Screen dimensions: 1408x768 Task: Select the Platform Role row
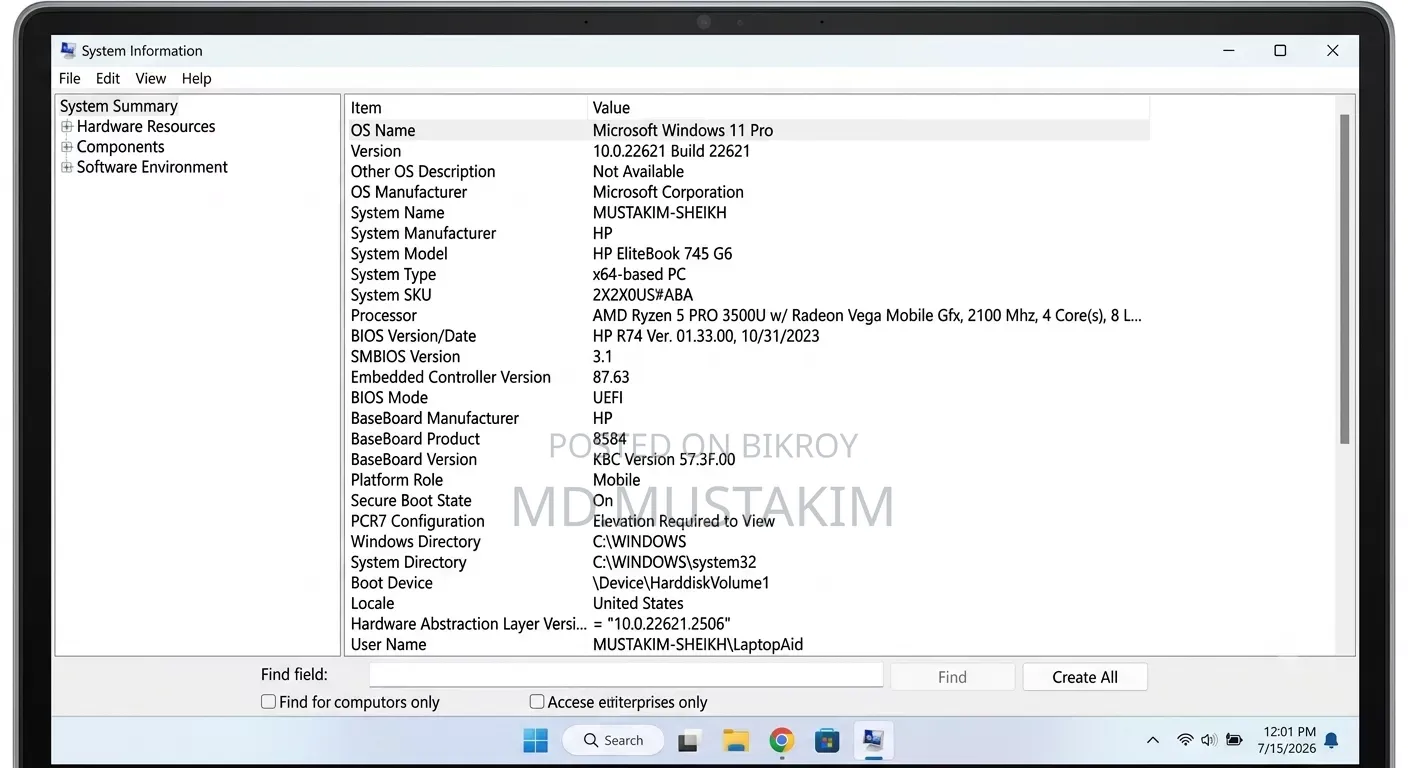click(747, 480)
